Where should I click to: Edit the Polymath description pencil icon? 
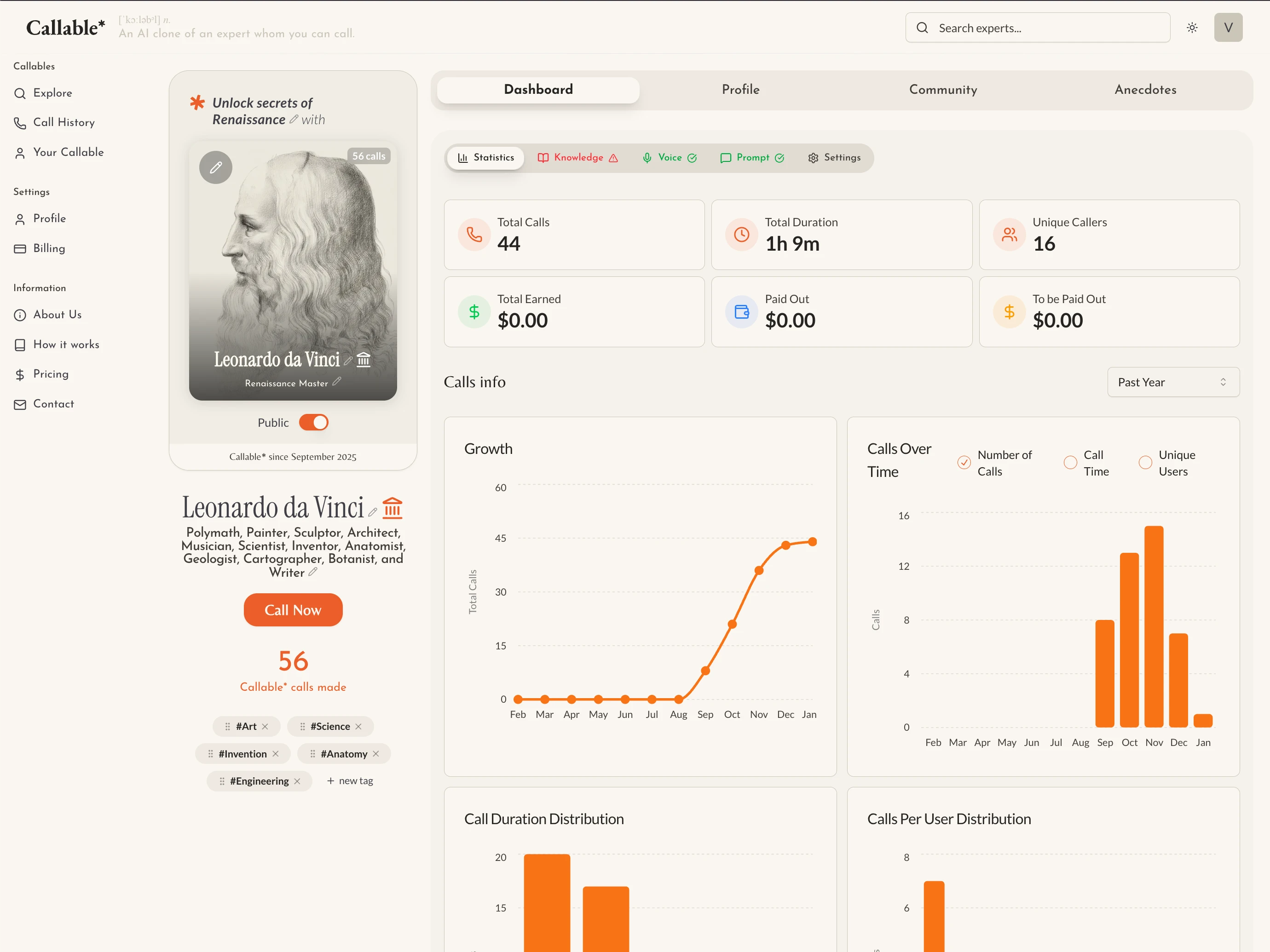tap(313, 572)
